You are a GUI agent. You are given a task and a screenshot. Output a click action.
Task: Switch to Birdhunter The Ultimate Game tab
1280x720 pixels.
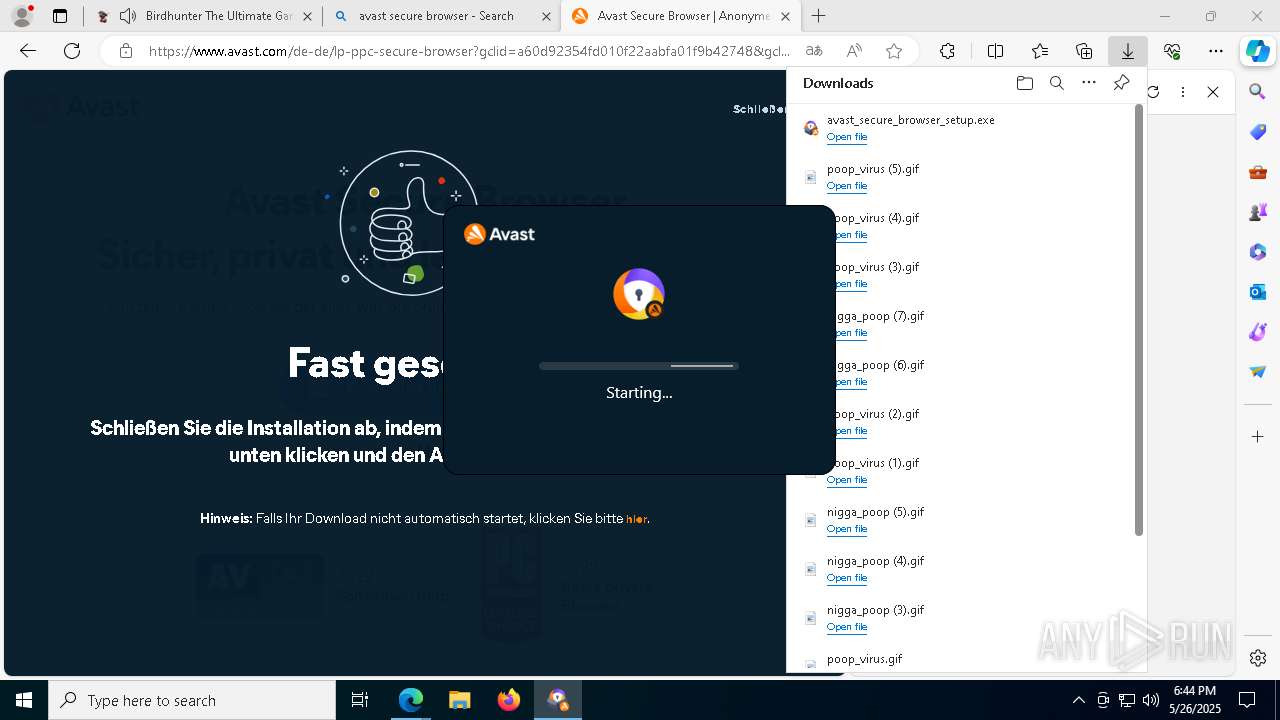203,16
